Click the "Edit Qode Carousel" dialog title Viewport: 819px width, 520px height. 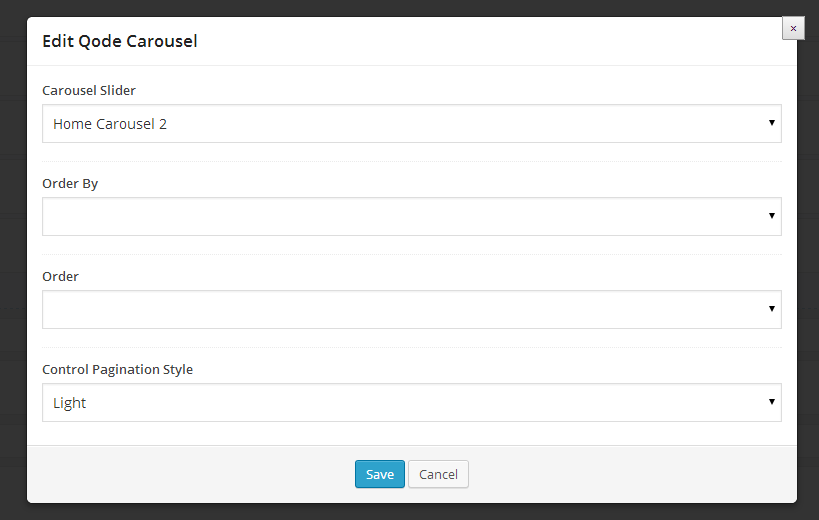119,42
